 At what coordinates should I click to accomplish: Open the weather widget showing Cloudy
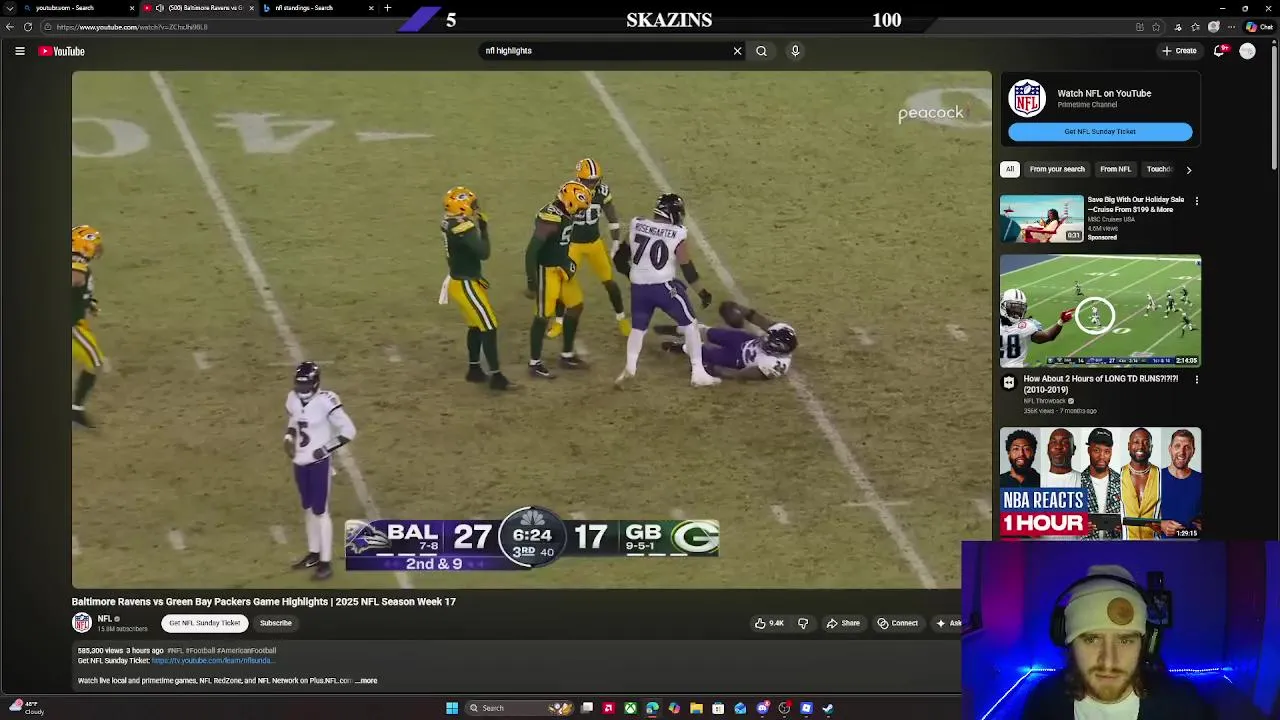click(x=25, y=707)
